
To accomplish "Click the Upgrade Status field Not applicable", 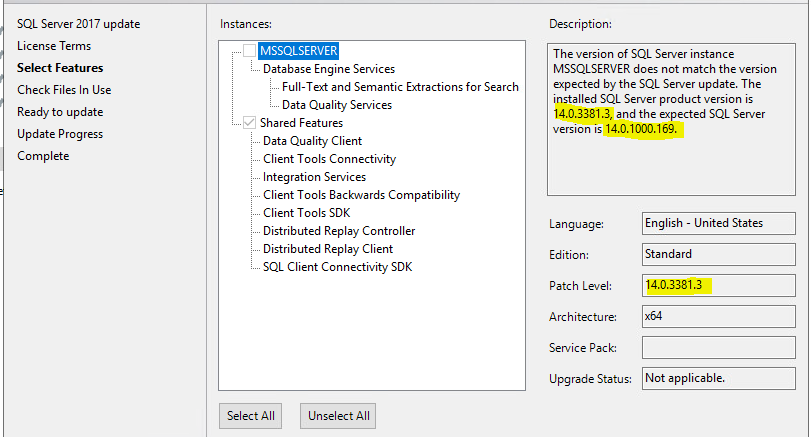I will tap(718, 379).
